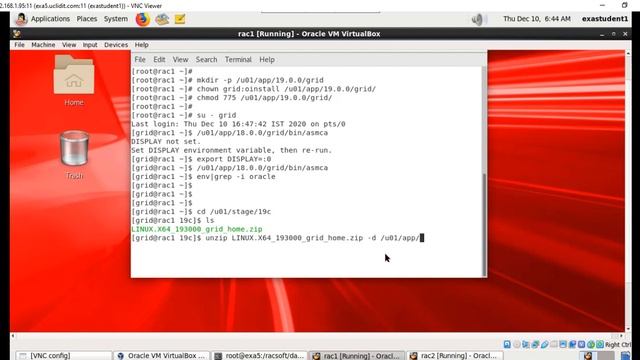Click the hard disk activity status icon
640x360 pixels.
point(507,344)
